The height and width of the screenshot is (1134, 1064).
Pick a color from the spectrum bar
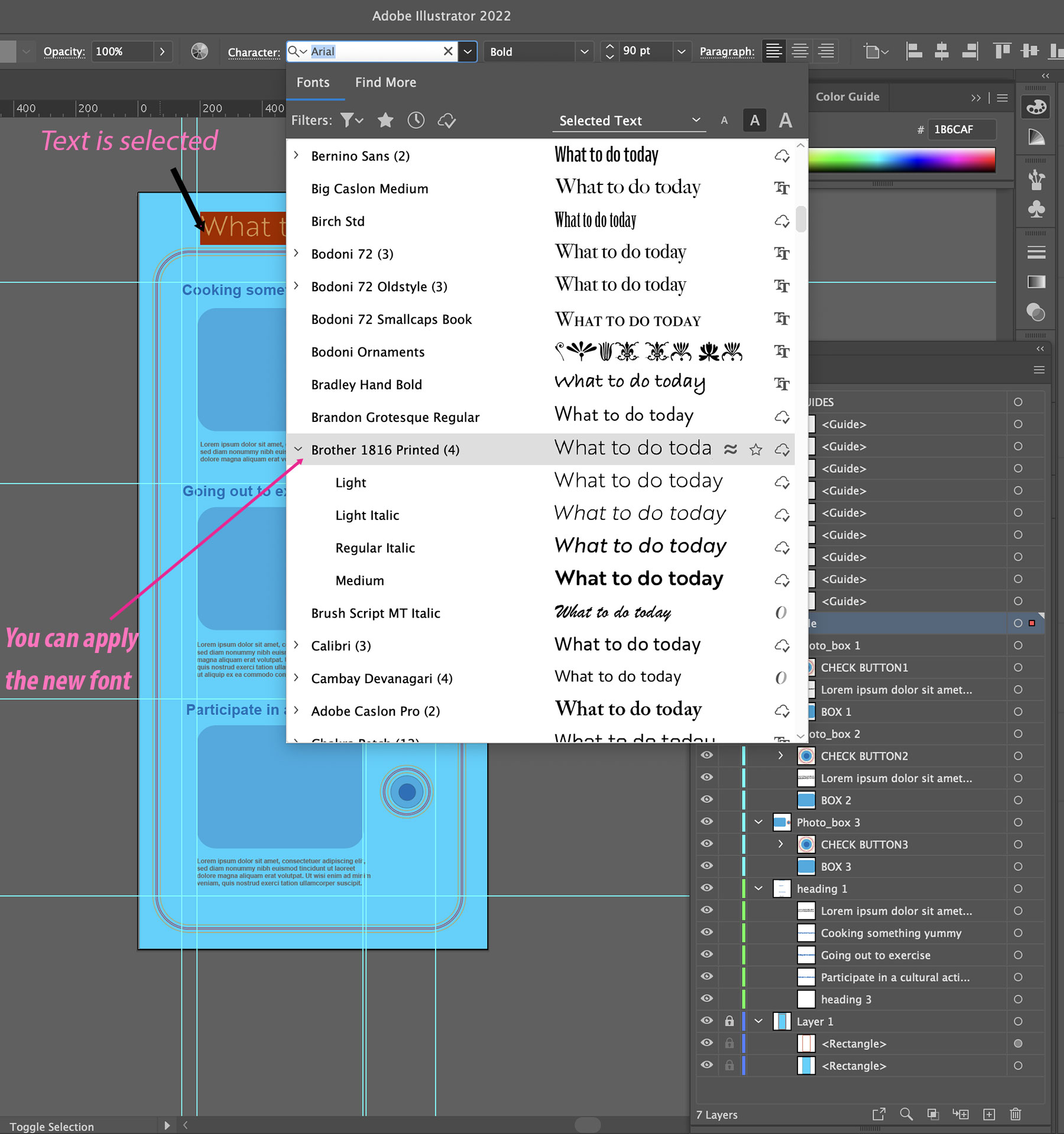[x=901, y=160]
